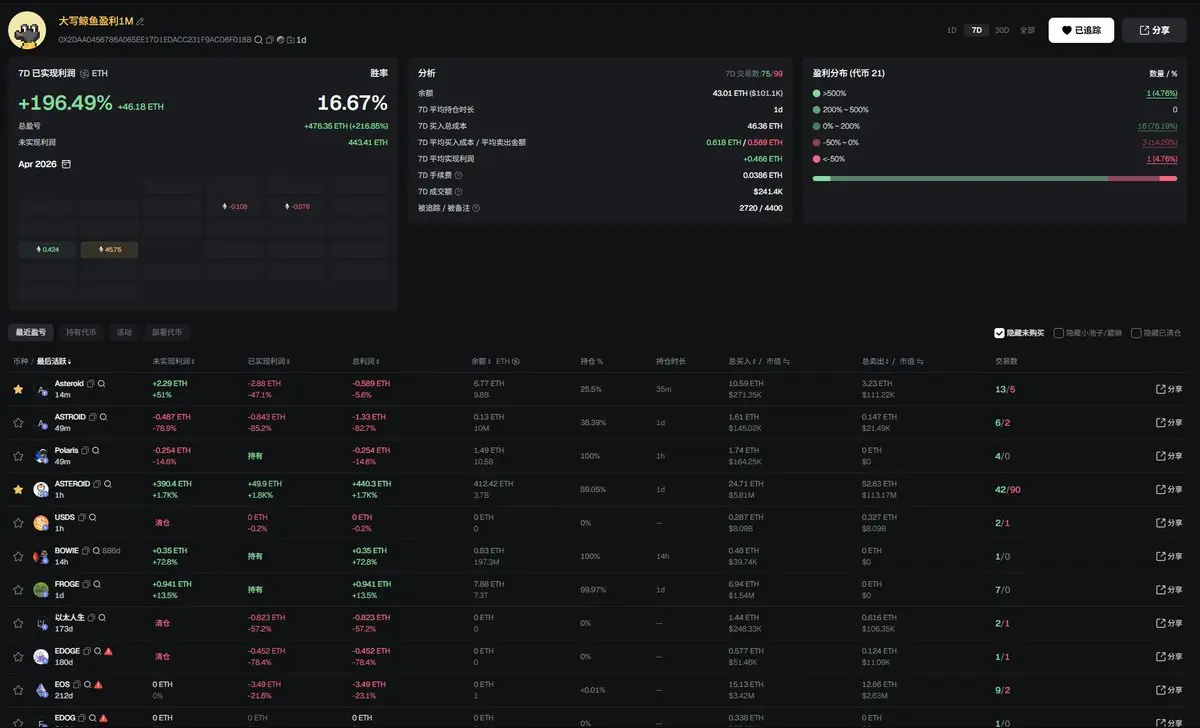Click the warning triangle icon on the EDOGE row
This screenshot has width=1200, height=728.
(109, 651)
